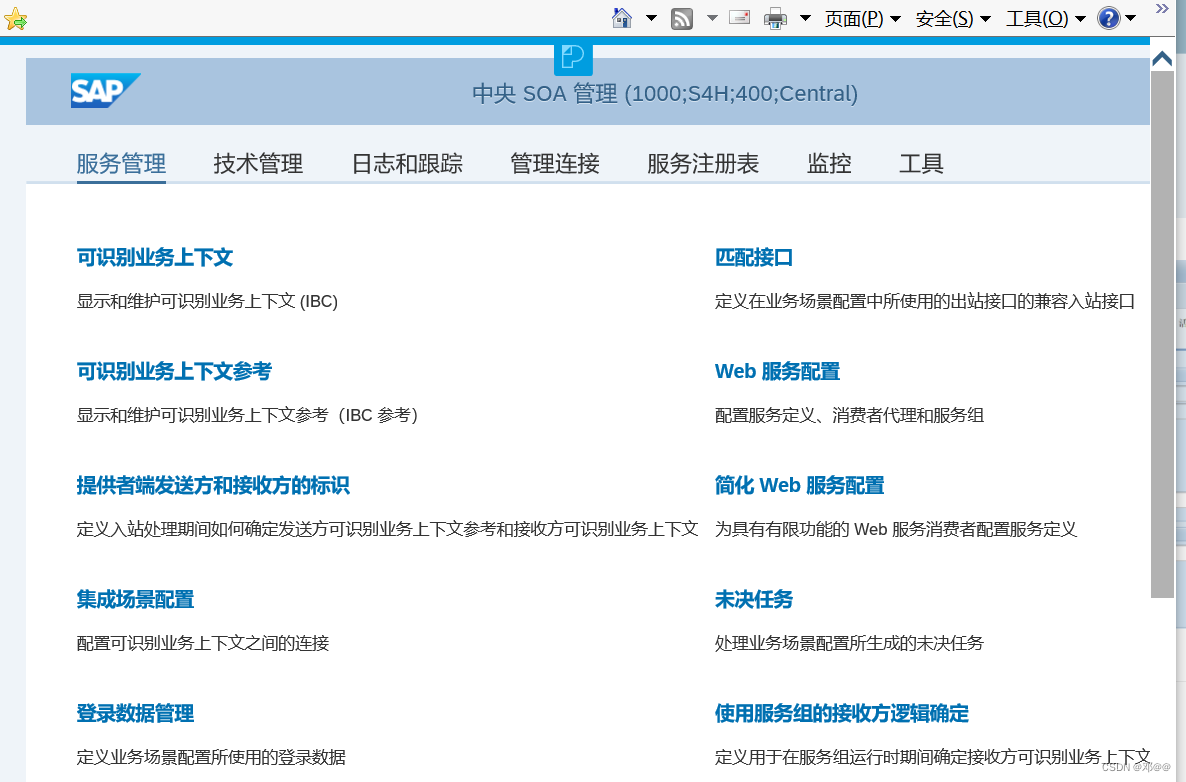This screenshot has width=1186, height=782.
Task: Click the toolbar overflow chevron
Action: coord(1161,8)
